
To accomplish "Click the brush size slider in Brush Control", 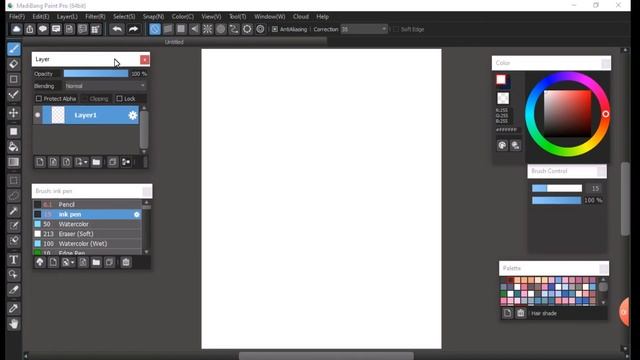I will pos(557,188).
